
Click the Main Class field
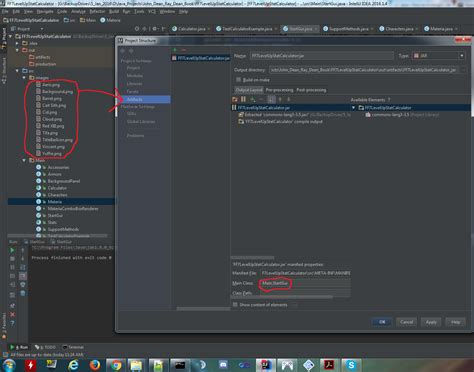(304, 283)
